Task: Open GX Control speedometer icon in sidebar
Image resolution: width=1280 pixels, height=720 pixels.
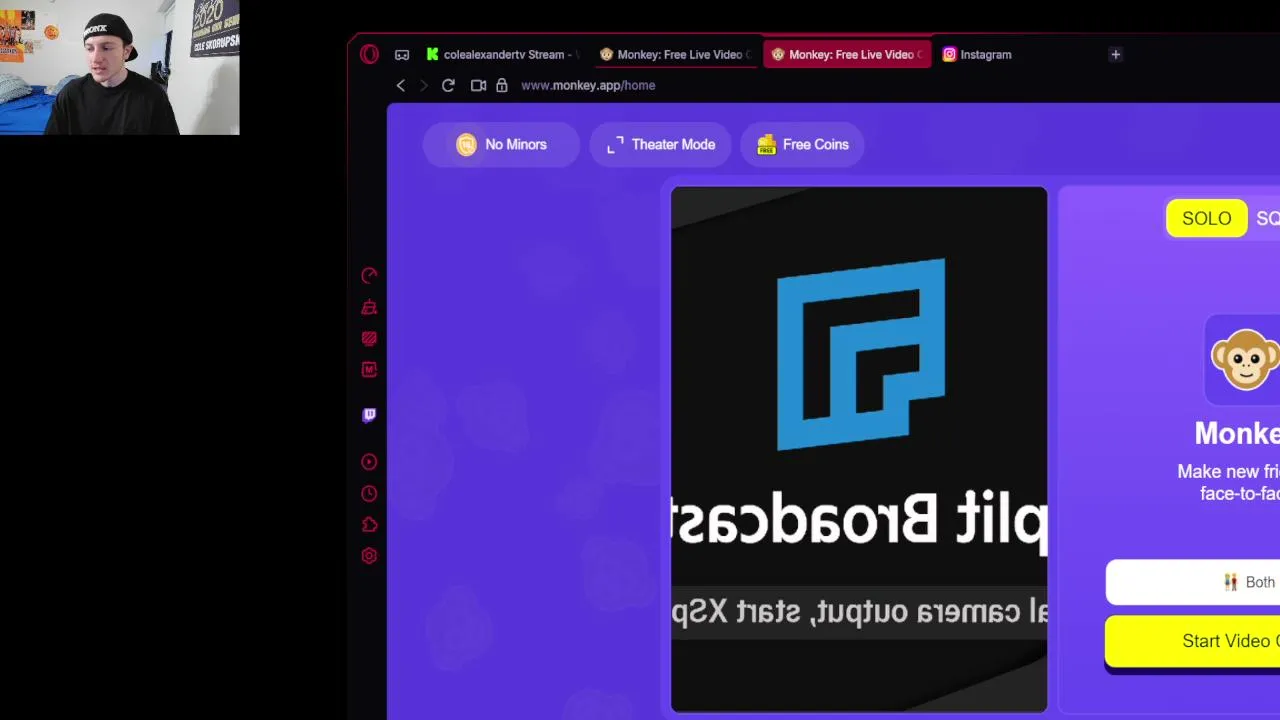Action: tap(369, 275)
